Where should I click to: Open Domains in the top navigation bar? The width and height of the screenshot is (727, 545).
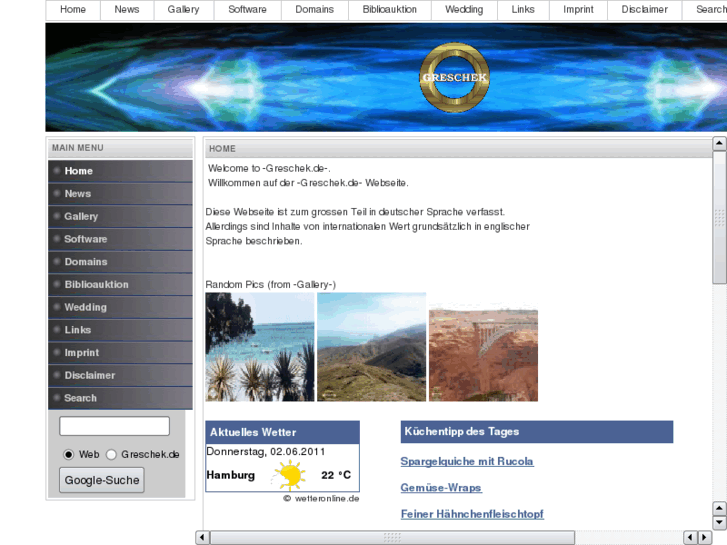pyautogui.click(x=314, y=10)
